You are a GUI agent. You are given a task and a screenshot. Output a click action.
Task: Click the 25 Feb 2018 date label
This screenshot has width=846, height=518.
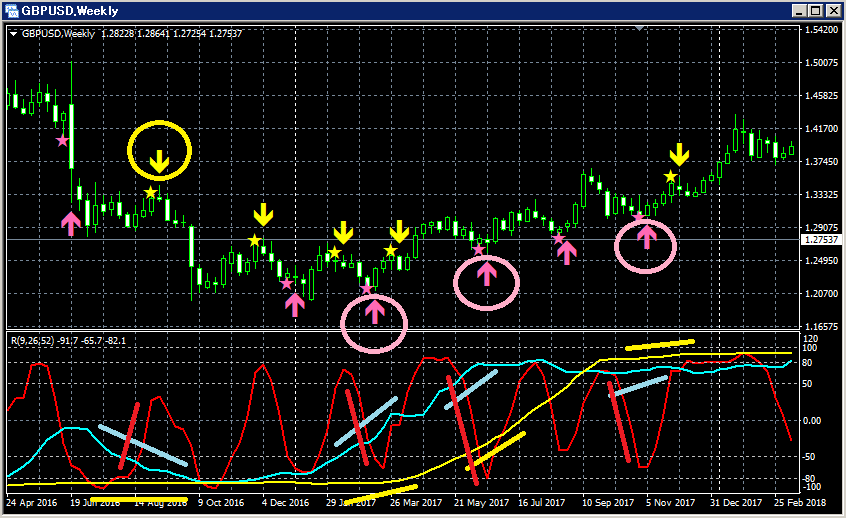pyautogui.click(x=800, y=502)
